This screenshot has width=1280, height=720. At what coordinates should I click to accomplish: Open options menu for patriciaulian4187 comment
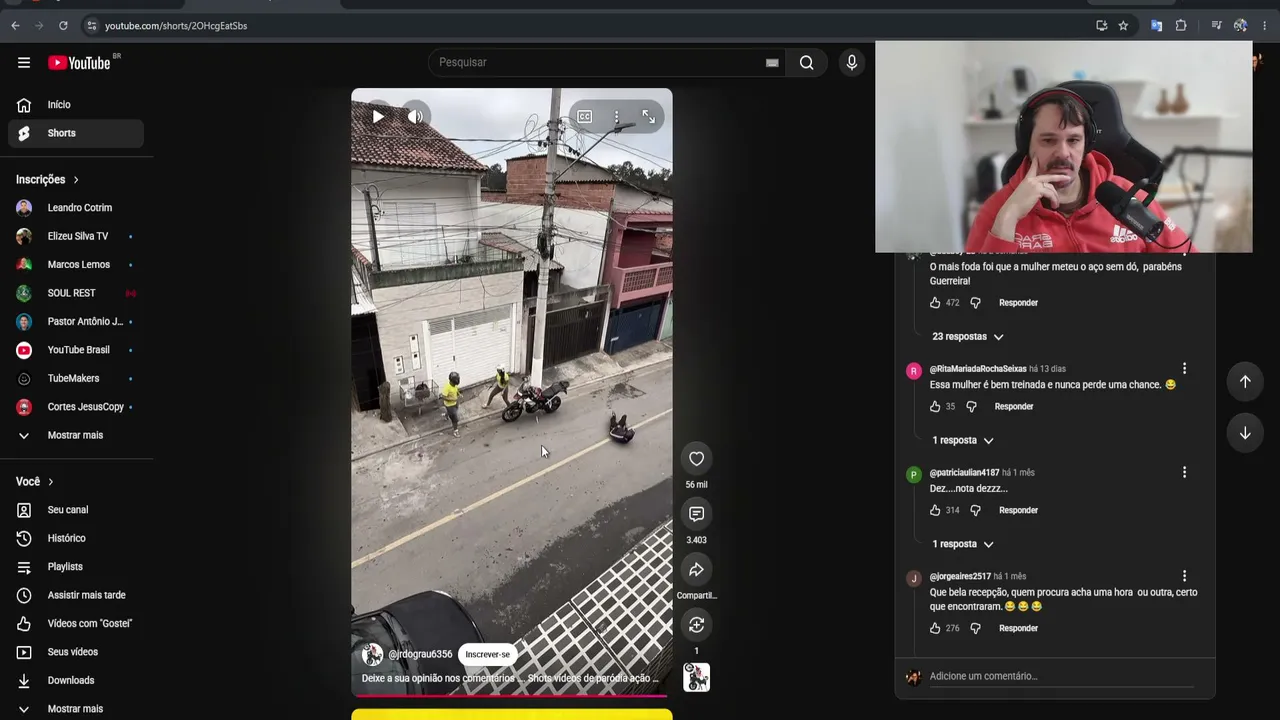[x=1184, y=473]
